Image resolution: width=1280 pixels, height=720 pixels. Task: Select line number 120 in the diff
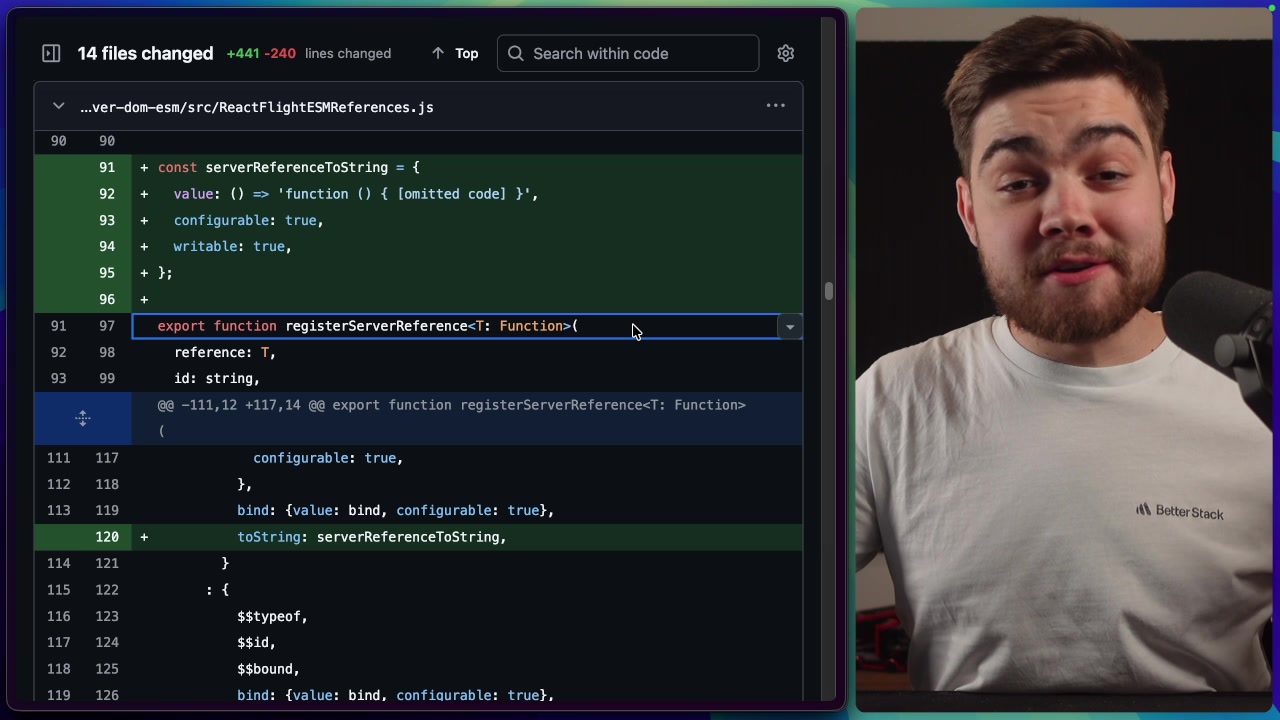[107, 537]
